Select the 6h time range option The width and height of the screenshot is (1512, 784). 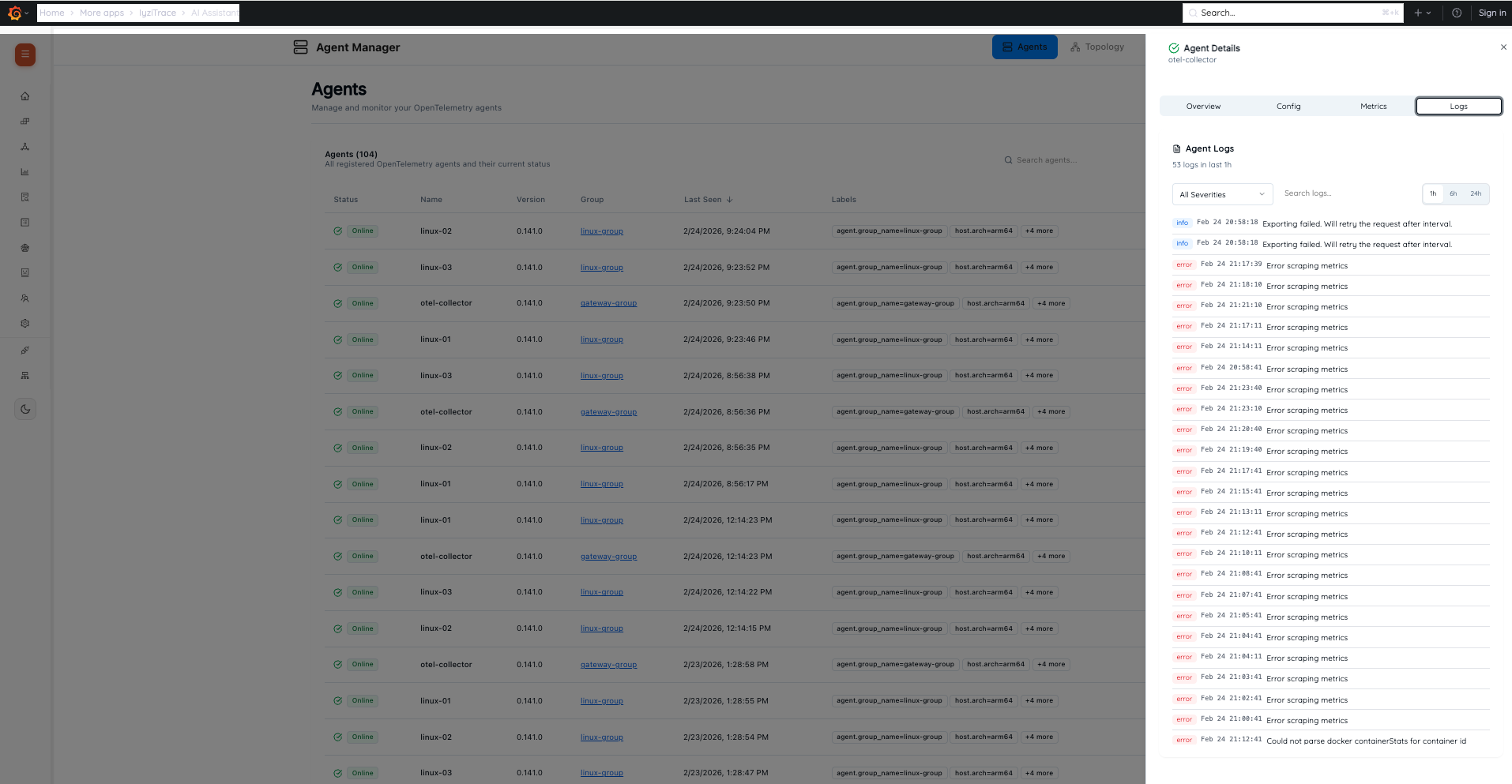1454,193
